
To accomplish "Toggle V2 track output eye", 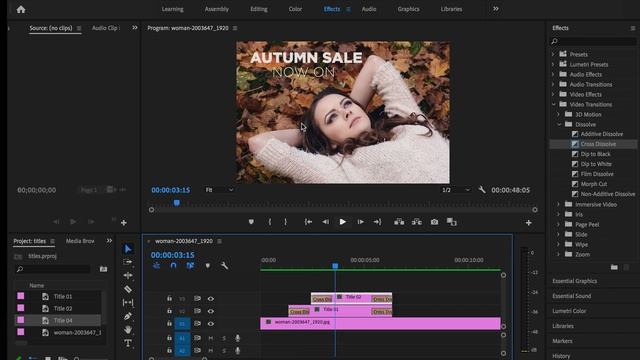I will click(211, 311).
